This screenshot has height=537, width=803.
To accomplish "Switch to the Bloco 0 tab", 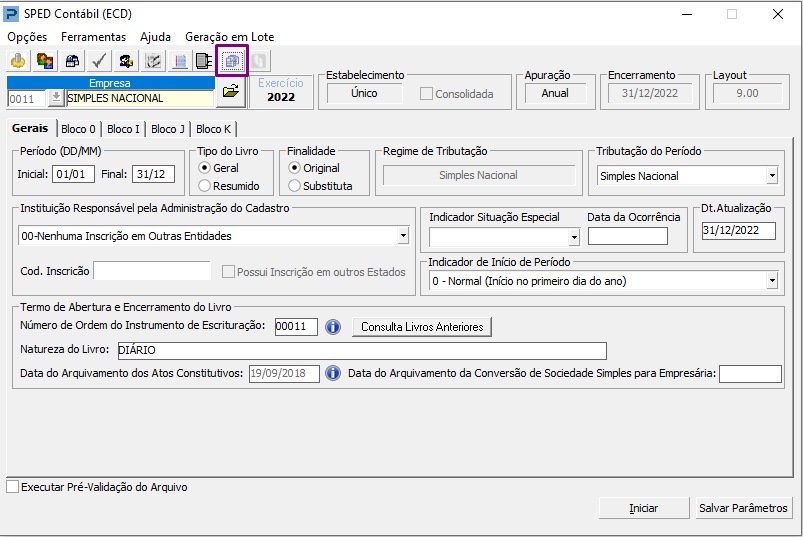I will (x=78, y=129).
